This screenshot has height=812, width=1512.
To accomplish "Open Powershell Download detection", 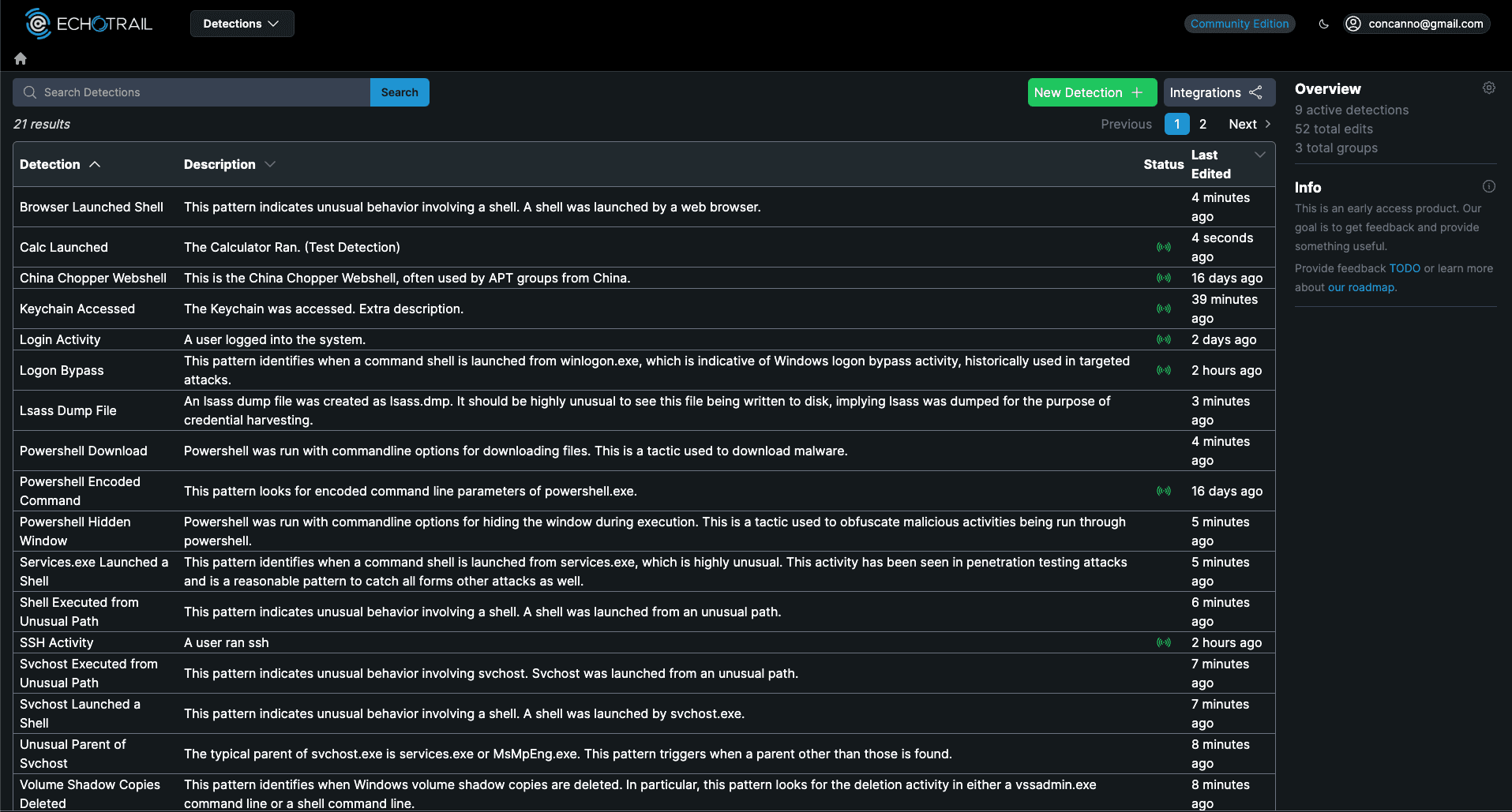I will [x=84, y=451].
